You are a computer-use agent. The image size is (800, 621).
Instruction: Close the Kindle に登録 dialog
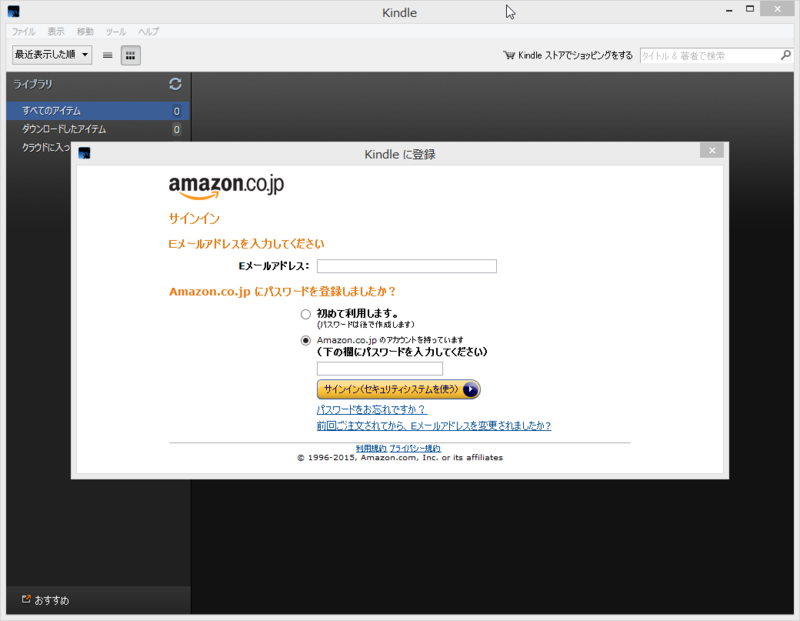(712, 151)
